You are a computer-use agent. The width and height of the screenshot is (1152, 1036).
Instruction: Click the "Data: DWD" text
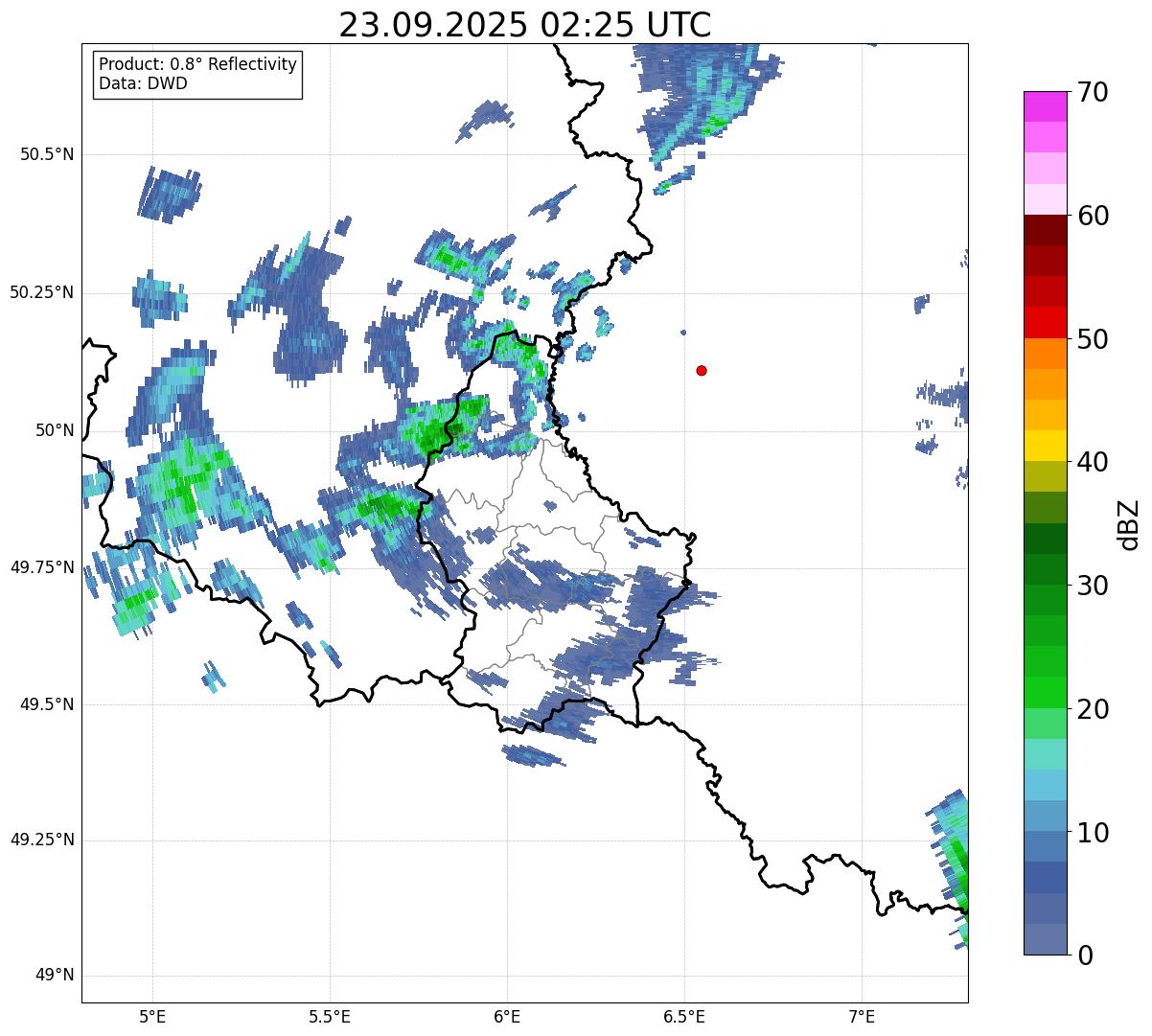pyautogui.click(x=143, y=83)
